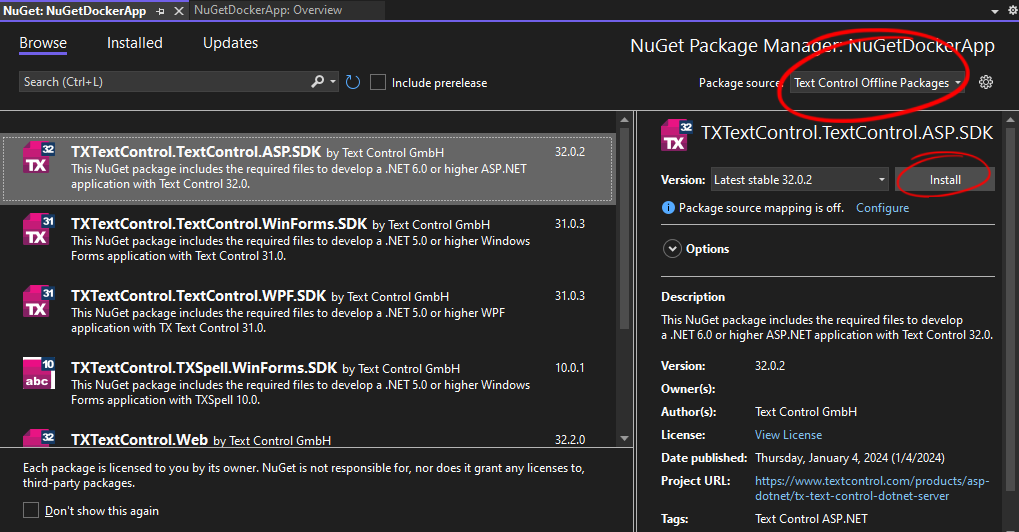
Task: Switch to the Browse tab
Action: [43, 43]
